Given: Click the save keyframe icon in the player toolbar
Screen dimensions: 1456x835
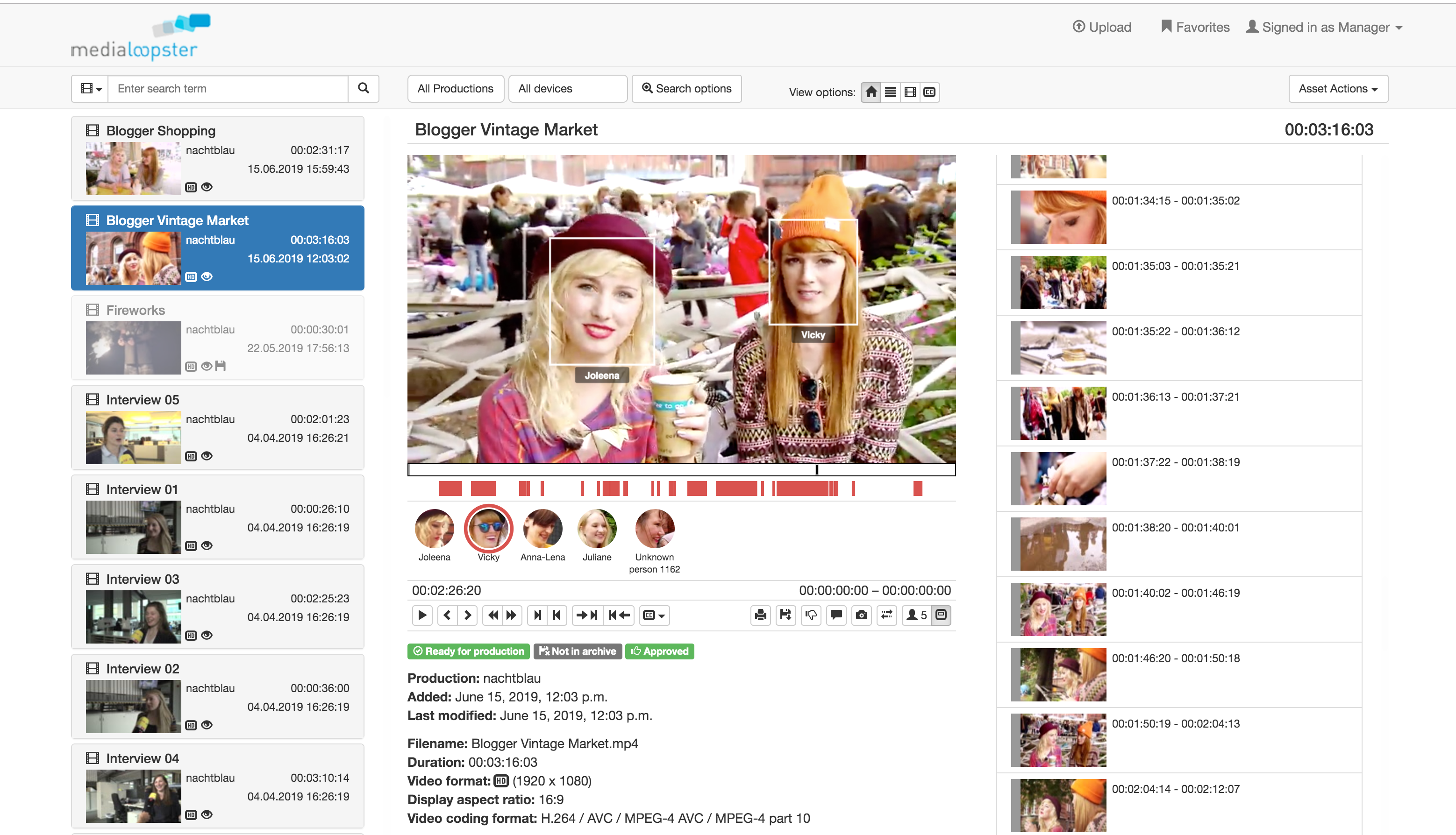Looking at the screenshot, I should 785,616.
